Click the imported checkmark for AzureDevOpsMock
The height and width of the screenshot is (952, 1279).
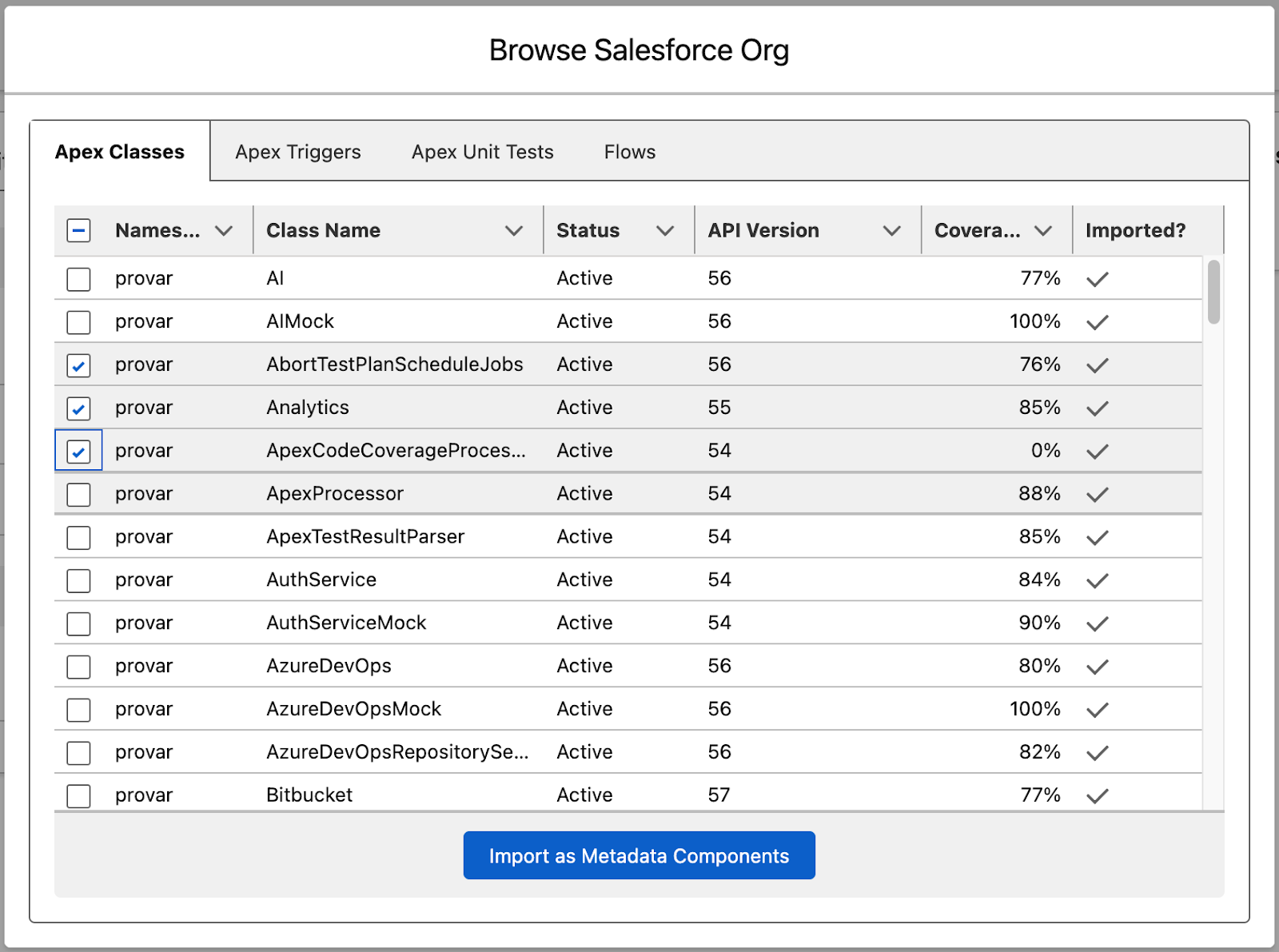click(x=1098, y=711)
